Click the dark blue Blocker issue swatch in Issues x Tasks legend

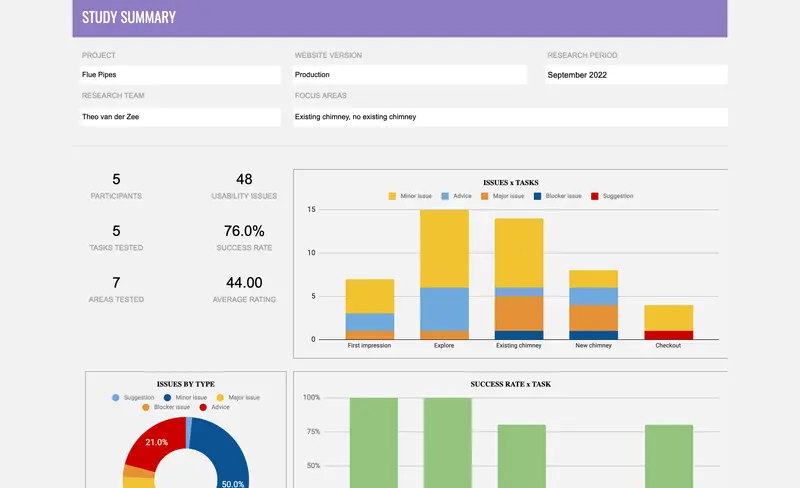tap(537, 196)
